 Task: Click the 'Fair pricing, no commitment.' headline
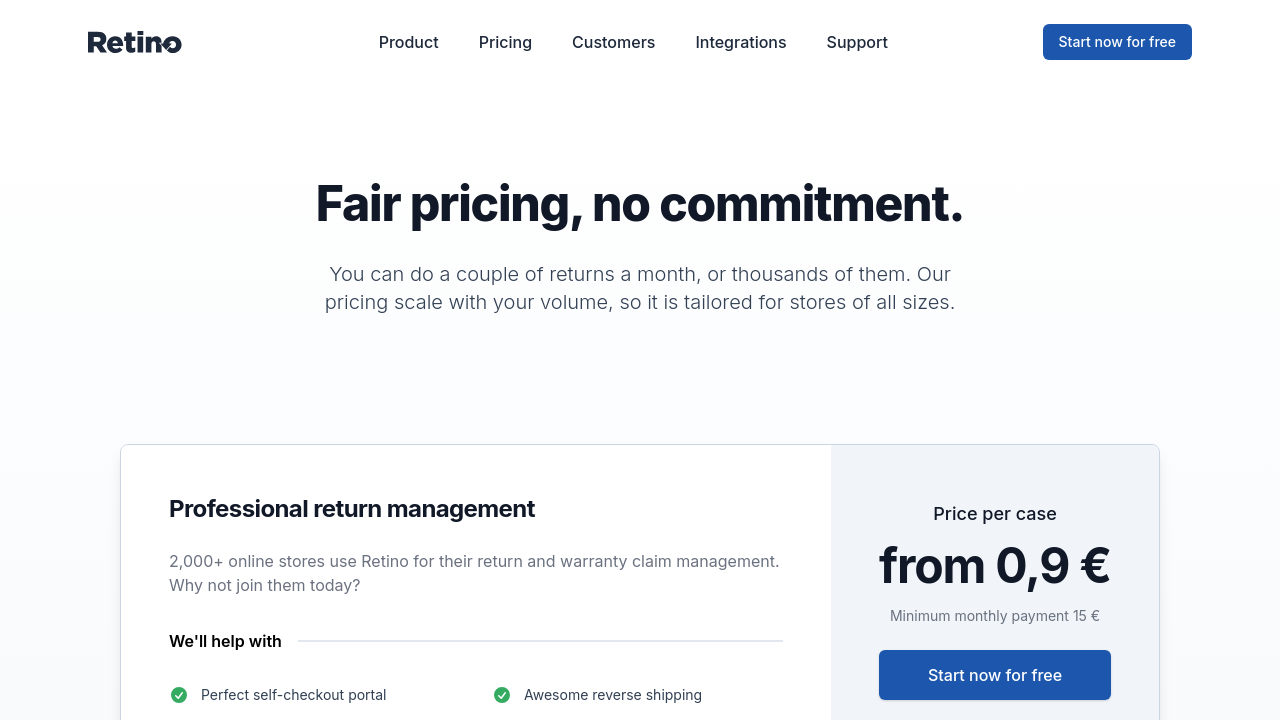coord(639,204)
